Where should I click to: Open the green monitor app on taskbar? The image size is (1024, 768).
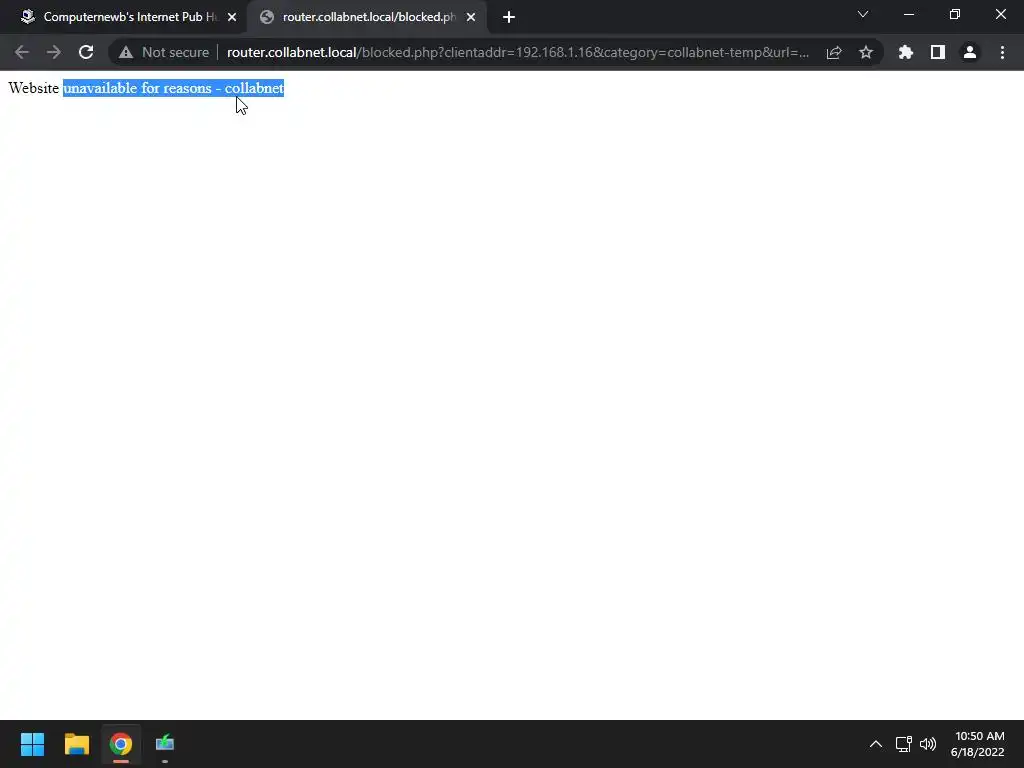pos(165,744)
